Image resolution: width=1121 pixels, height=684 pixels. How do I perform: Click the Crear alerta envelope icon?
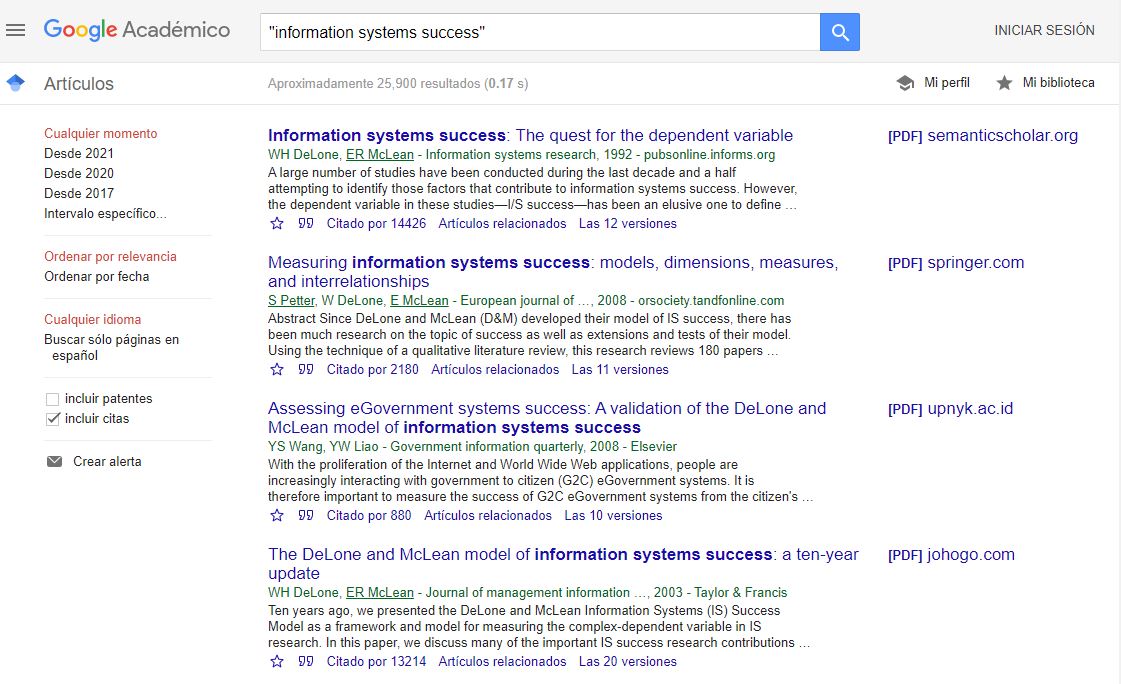(x=54, y=462)
